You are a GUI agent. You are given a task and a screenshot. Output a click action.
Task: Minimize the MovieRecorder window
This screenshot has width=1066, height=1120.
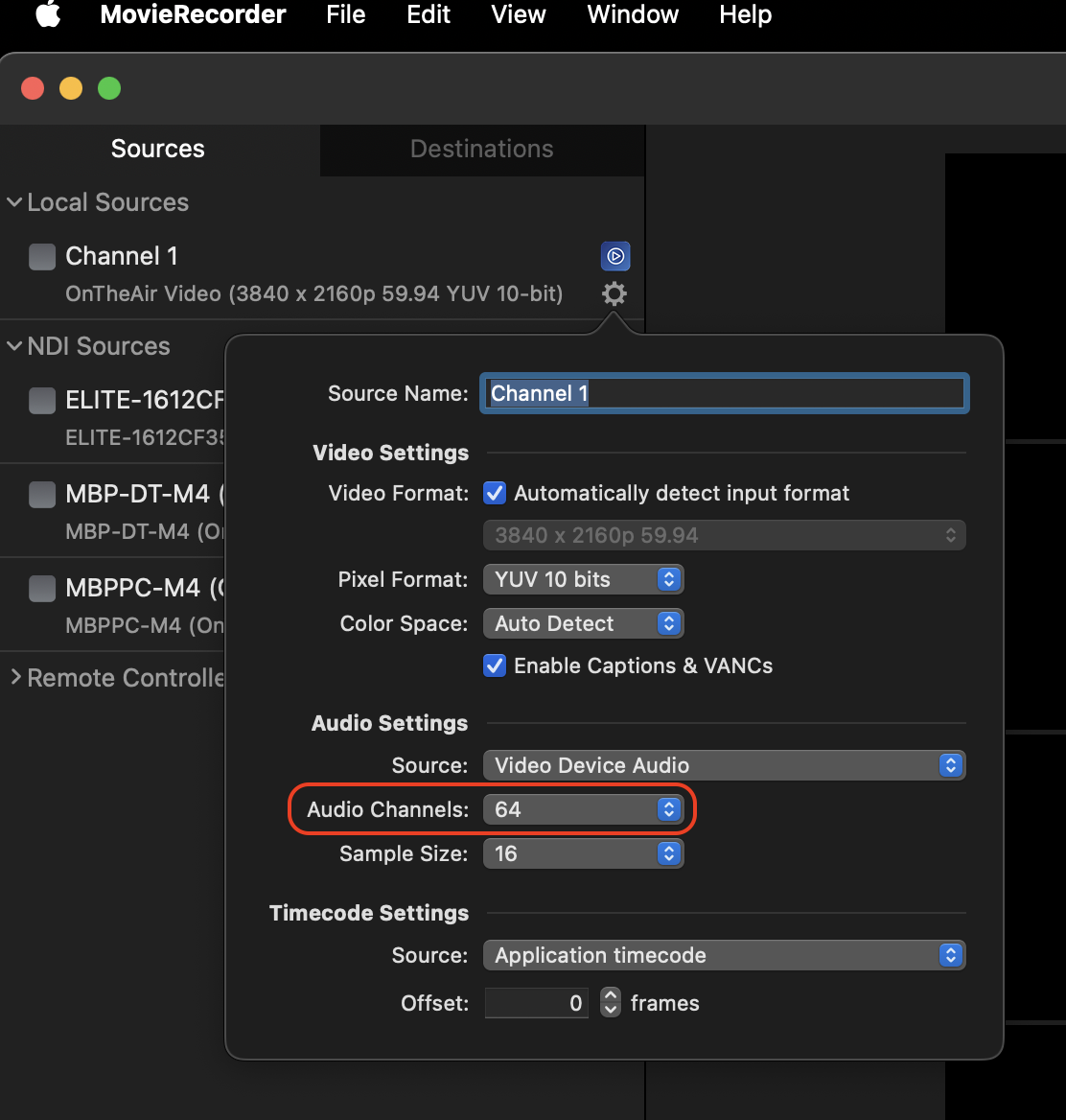(x=71, y=88)
